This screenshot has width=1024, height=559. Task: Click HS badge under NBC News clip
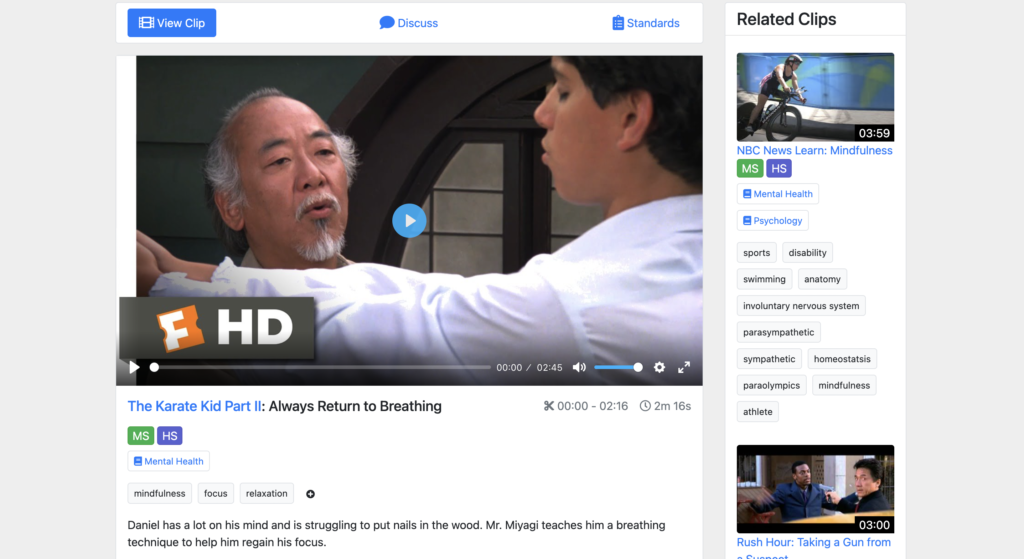click(778, 168)
